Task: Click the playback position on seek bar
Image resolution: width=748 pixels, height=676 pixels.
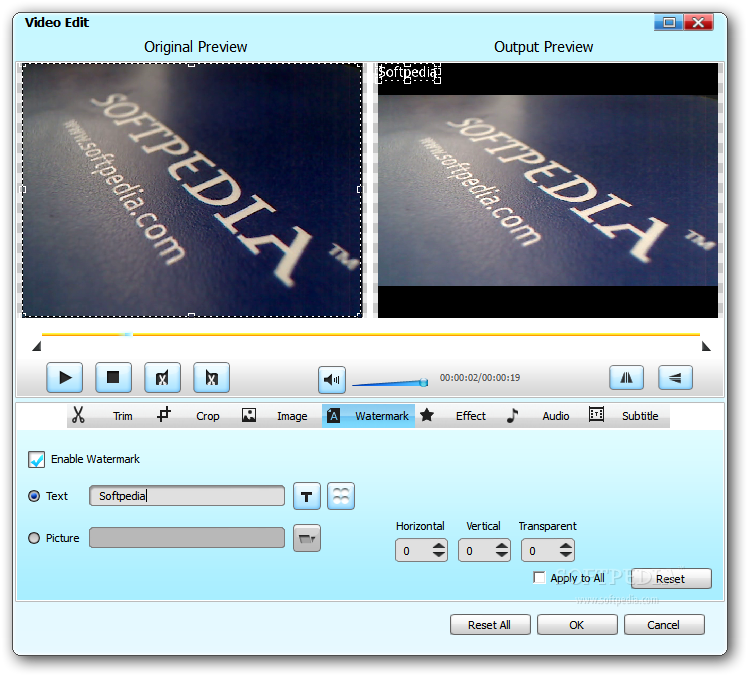Action: pos(127,334)
